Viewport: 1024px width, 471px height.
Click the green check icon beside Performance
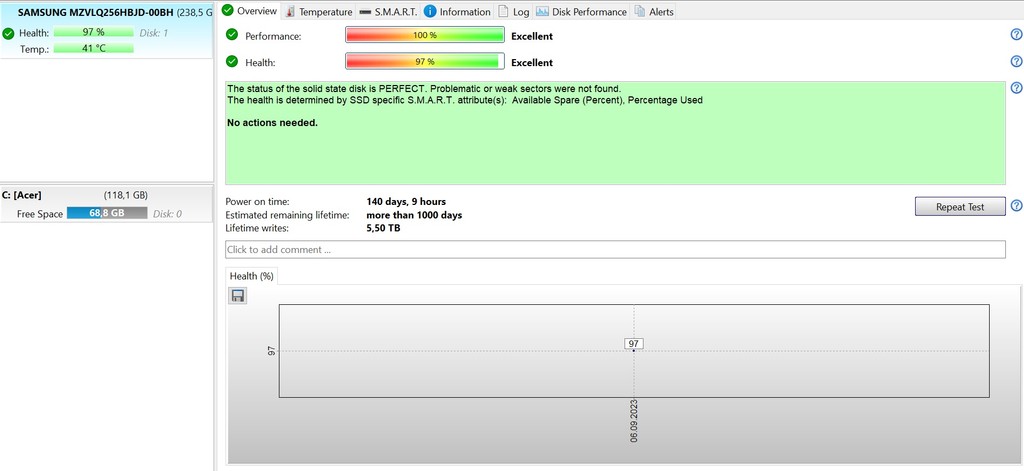tap(232, 35)
